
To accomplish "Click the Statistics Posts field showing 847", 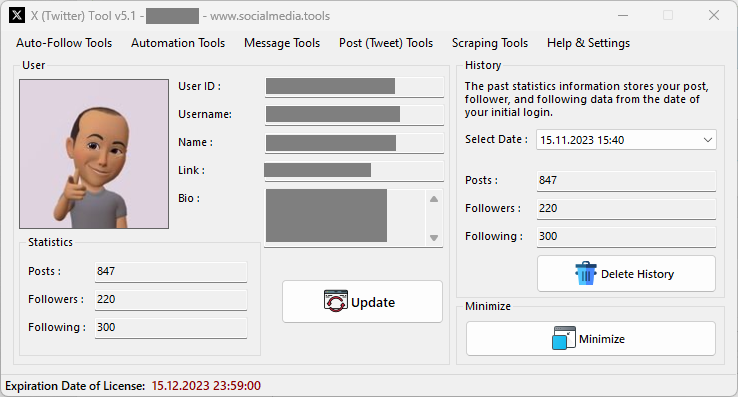I will pos(171,272).
